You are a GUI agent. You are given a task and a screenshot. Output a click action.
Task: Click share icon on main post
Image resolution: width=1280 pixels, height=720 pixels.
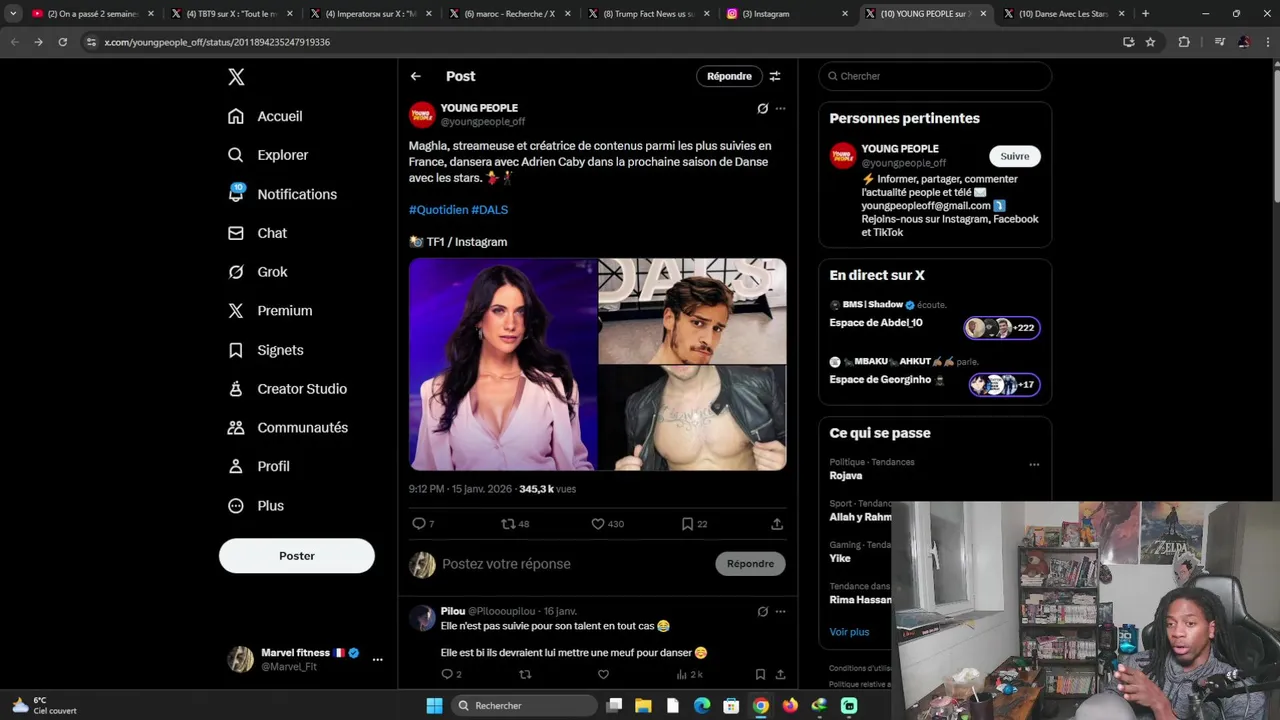[777, 524]
